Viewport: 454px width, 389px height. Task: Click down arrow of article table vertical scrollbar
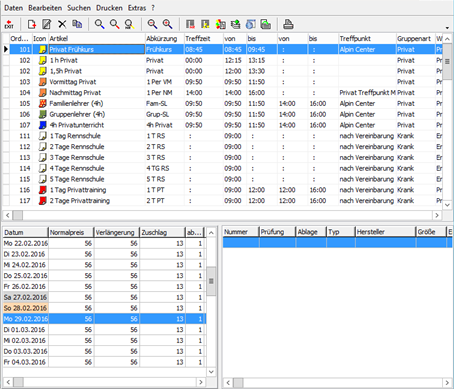(448, 205)
